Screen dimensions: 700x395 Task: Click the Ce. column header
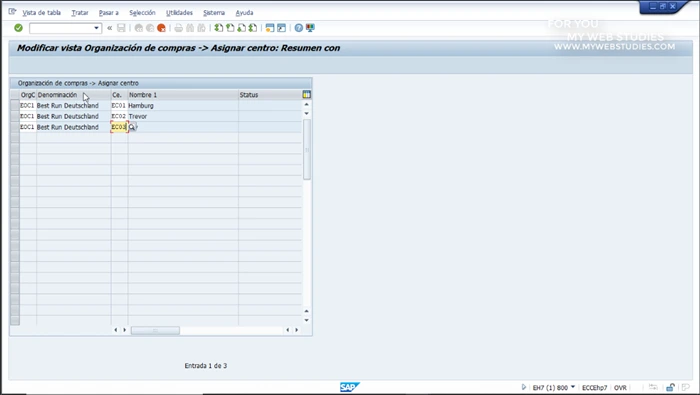coord(119,95)
